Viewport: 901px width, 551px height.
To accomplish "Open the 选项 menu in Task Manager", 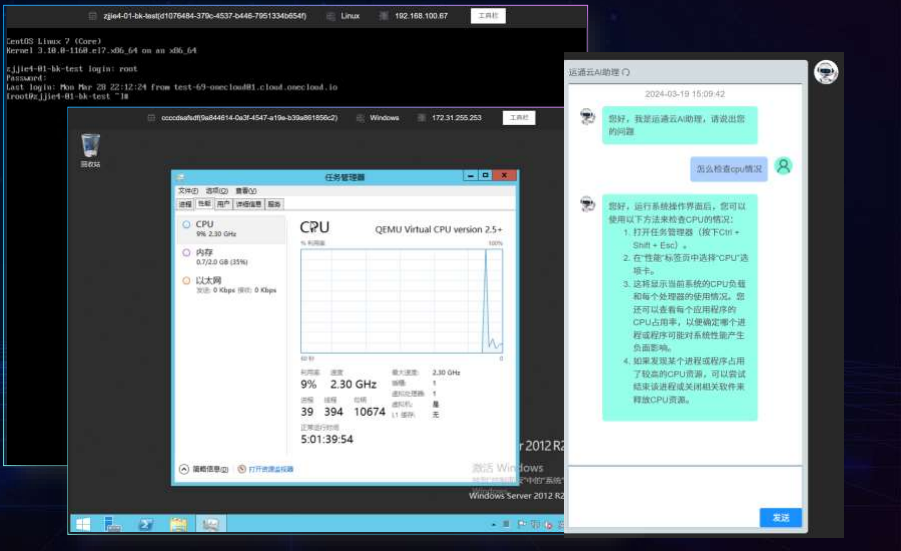I will [216, 191].
